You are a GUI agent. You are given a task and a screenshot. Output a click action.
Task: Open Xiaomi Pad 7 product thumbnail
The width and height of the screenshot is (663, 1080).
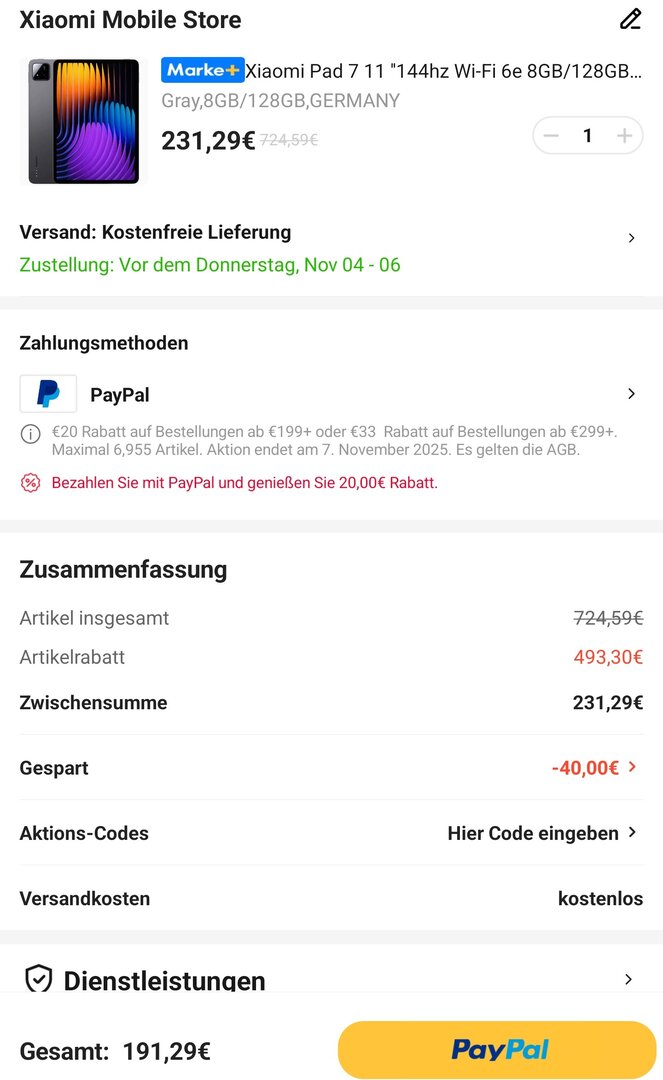click(x=83, y=121)
